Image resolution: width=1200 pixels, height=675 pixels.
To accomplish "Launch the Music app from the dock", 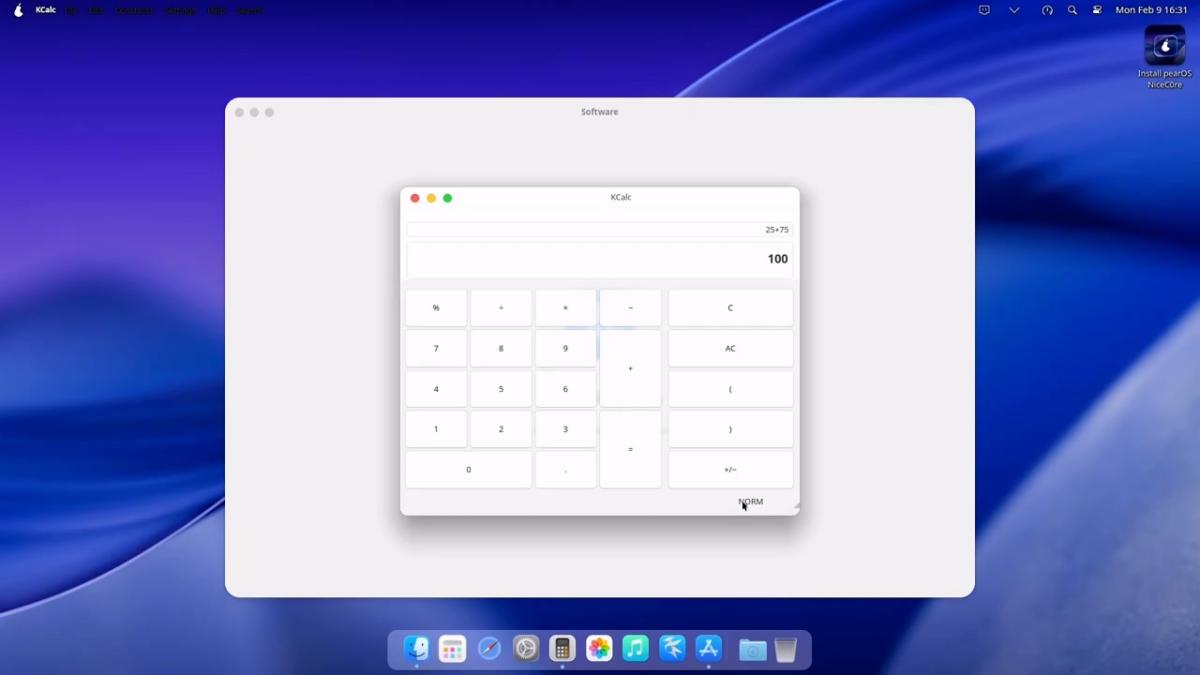I will (635, 649).
